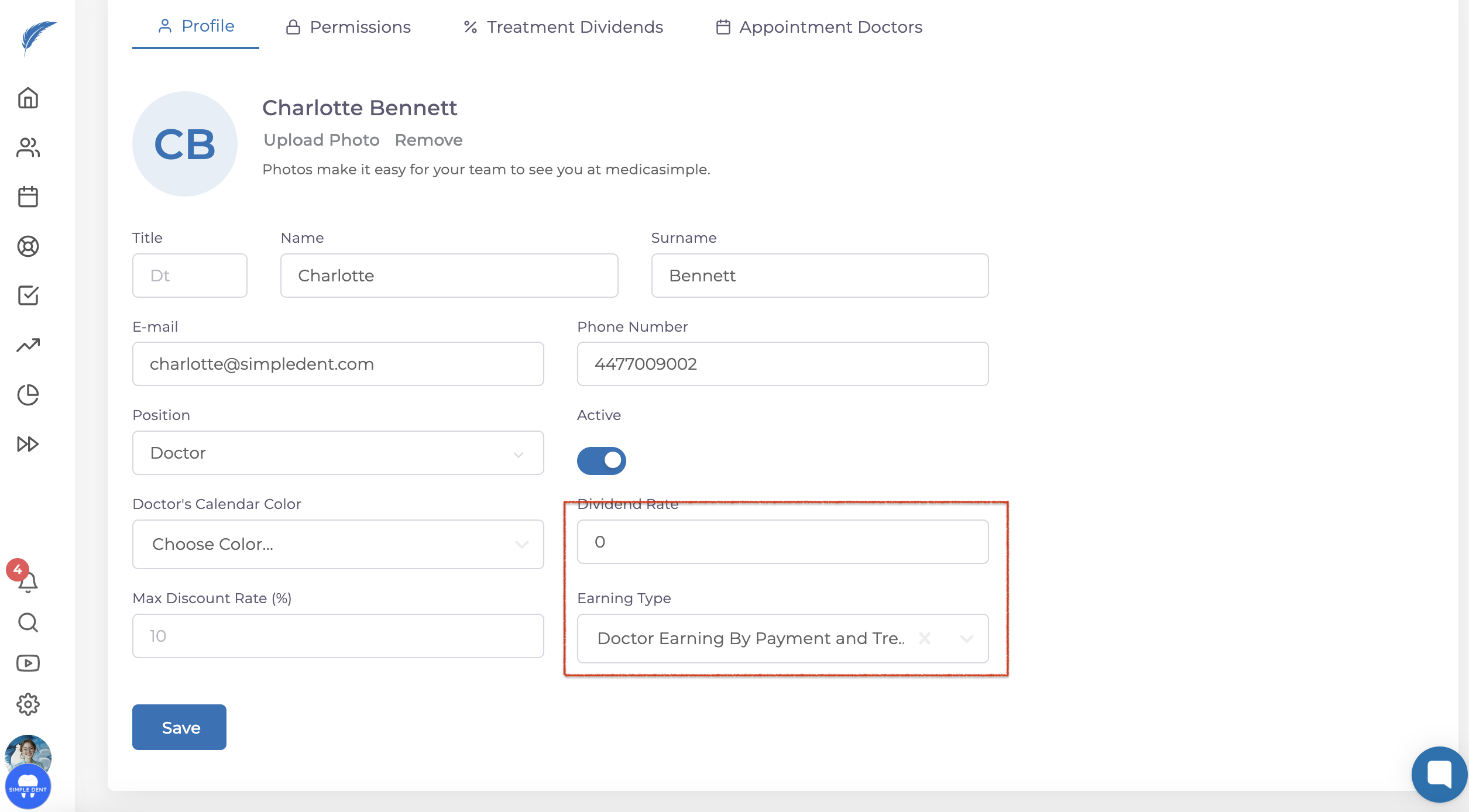Open the tasks checkmark icon
Screen dimensions: 1469x812
click(x=28, y=295)
